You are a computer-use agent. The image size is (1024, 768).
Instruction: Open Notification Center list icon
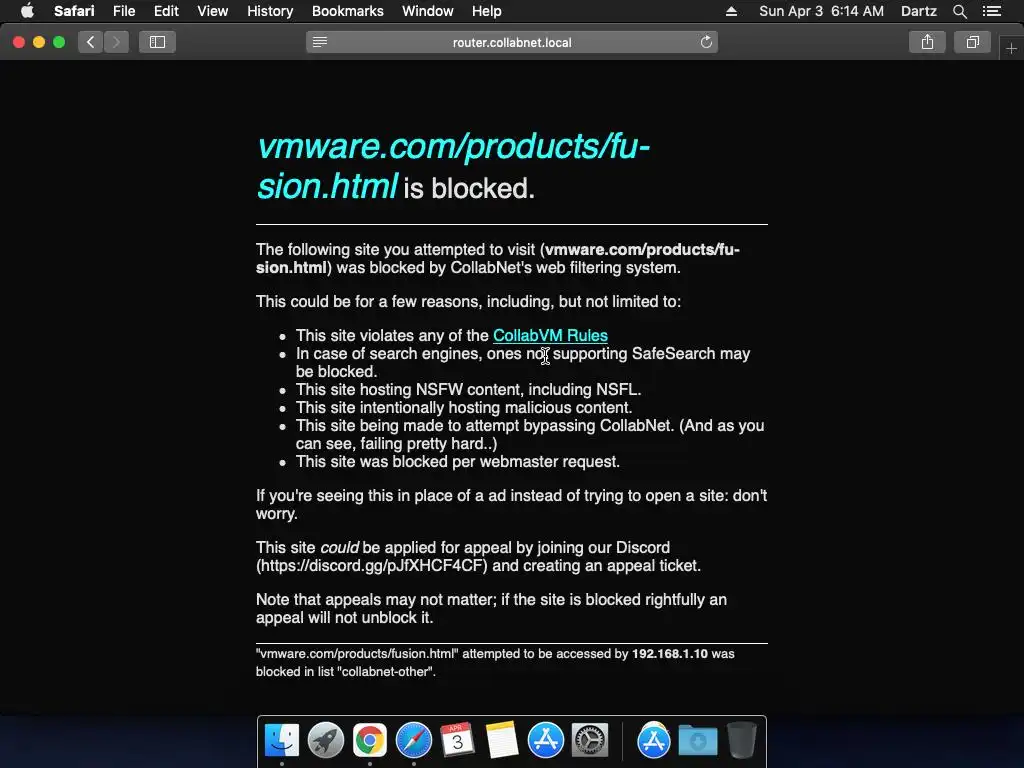point(991,11)
